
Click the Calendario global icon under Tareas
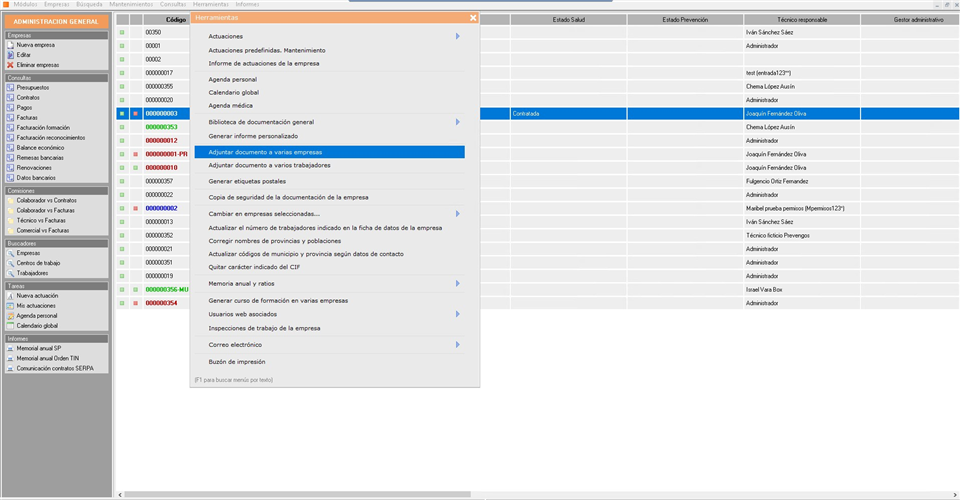coord(11,325)
